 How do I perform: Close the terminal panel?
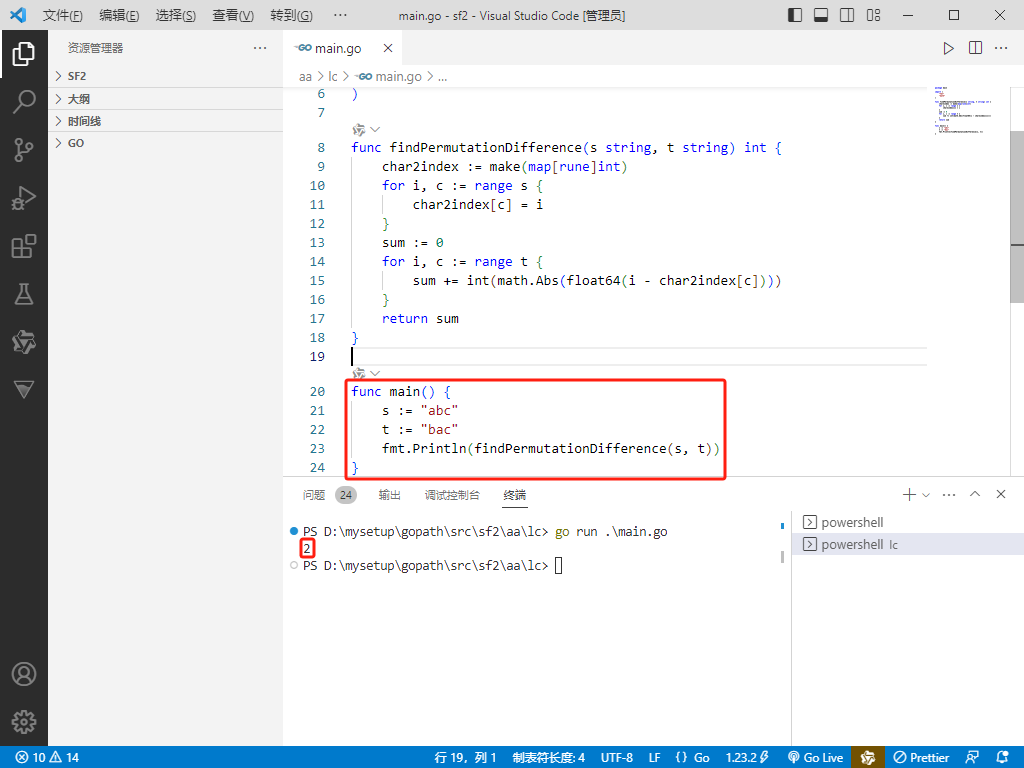pyautogui.click(x=1001, y=494)
